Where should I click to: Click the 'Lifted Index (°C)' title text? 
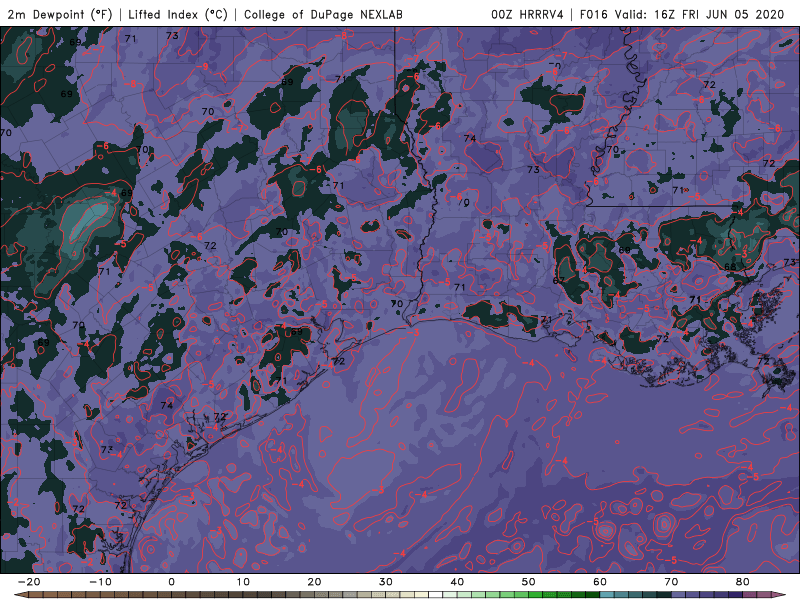pyautogui.click(x=178, y=15)
